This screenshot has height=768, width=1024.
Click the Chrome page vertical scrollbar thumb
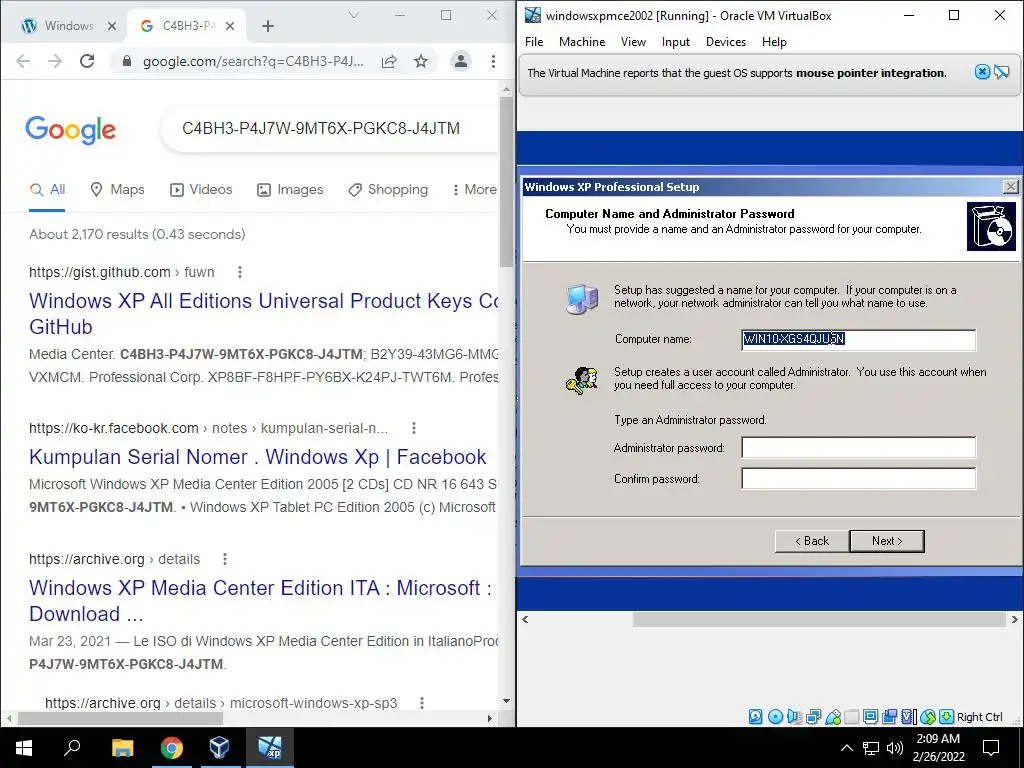[x=506, y=182]
